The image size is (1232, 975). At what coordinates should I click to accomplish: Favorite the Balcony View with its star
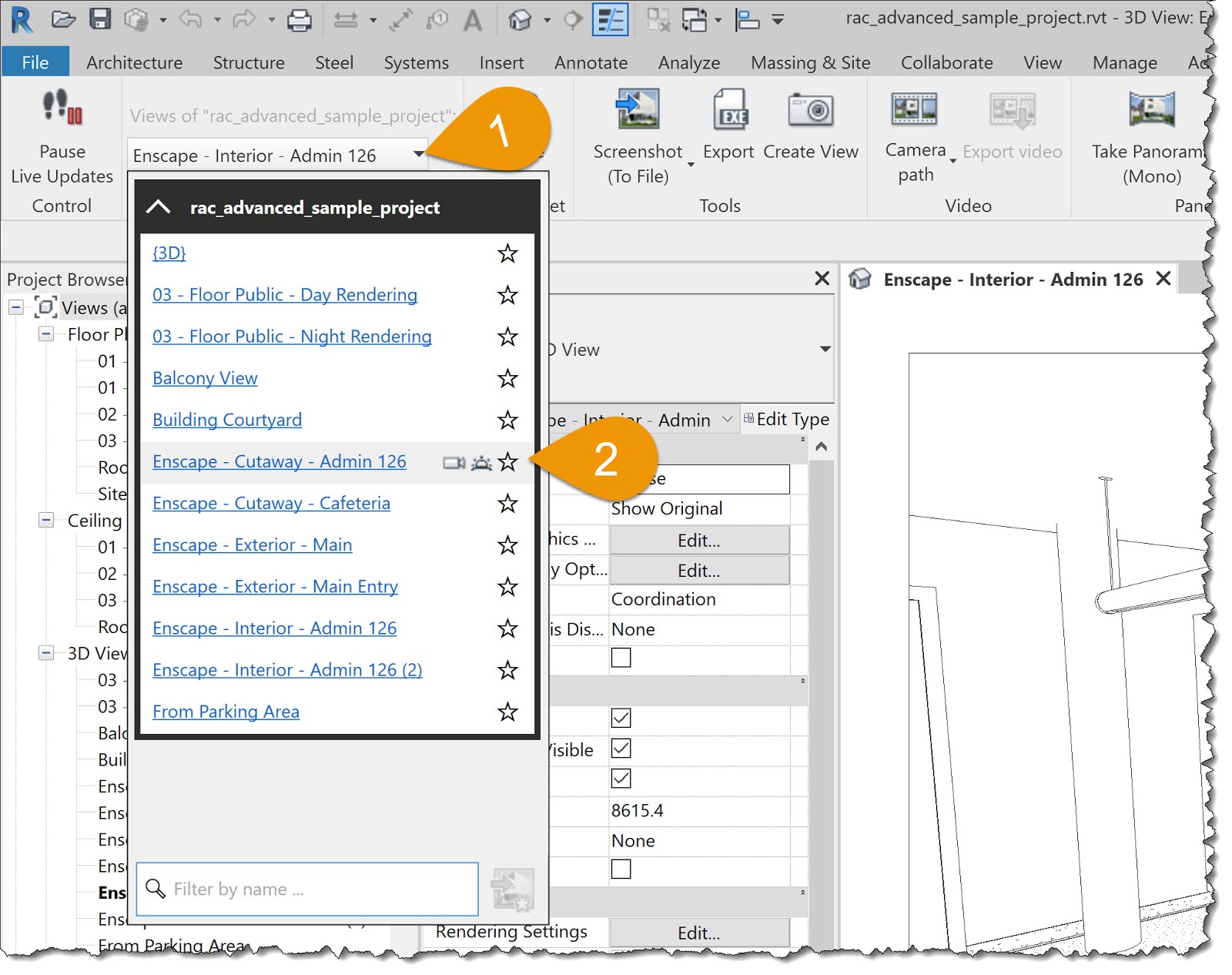[507, 378]
